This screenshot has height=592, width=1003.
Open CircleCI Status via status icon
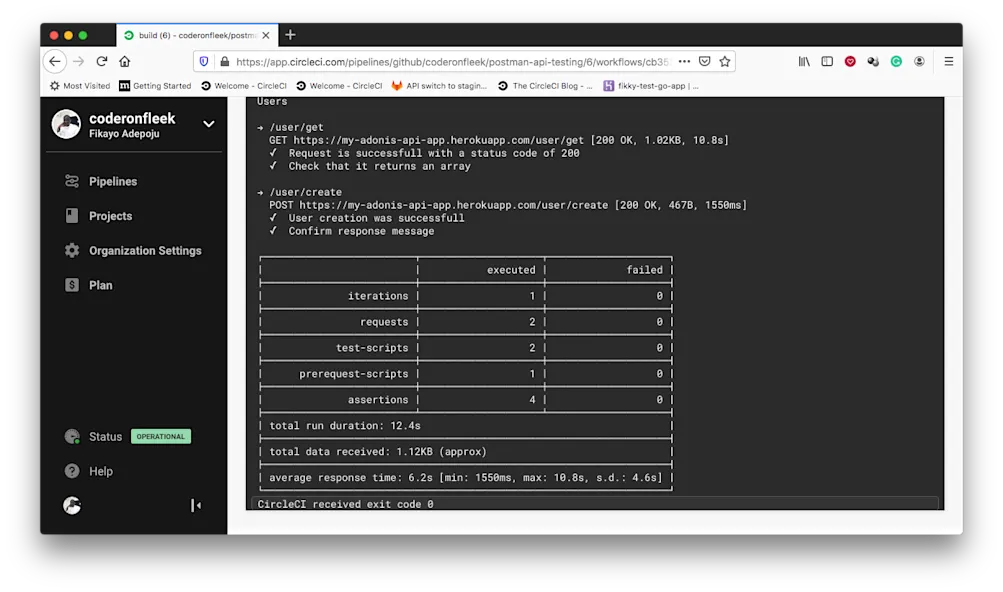[x=71, y=436]
